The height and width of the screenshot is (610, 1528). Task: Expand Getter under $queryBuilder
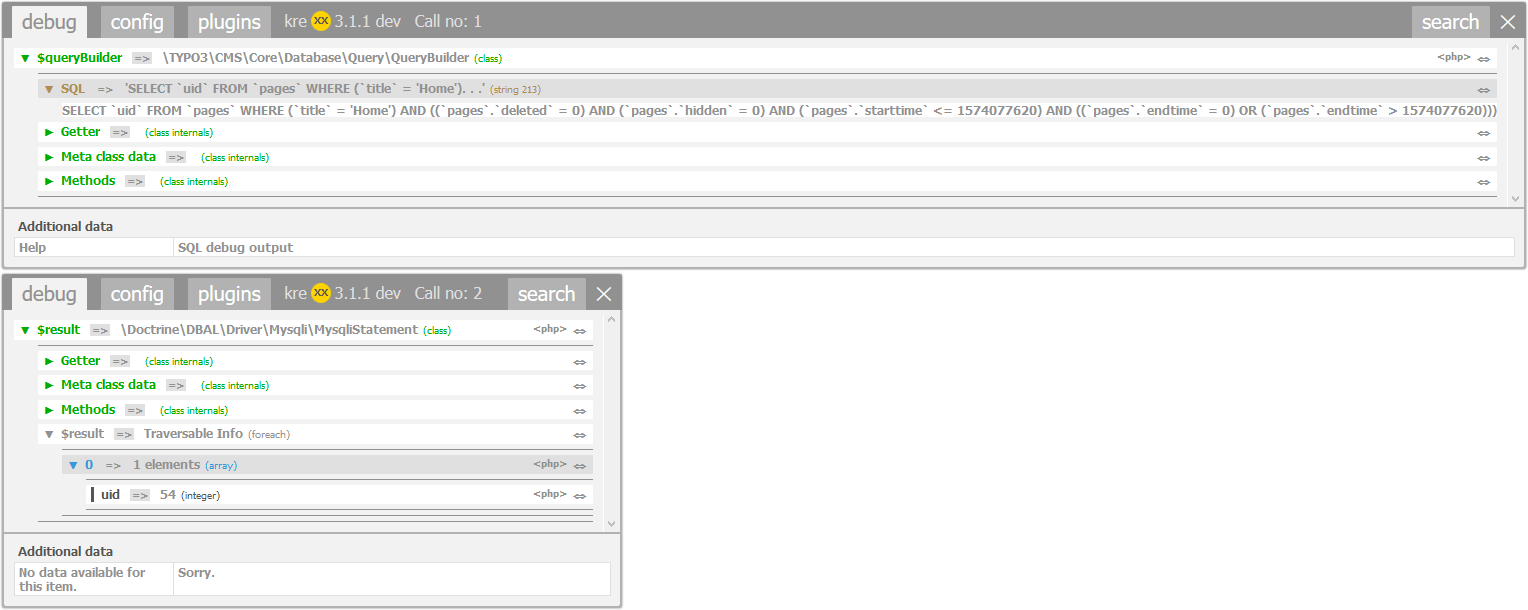coord(49,132)
